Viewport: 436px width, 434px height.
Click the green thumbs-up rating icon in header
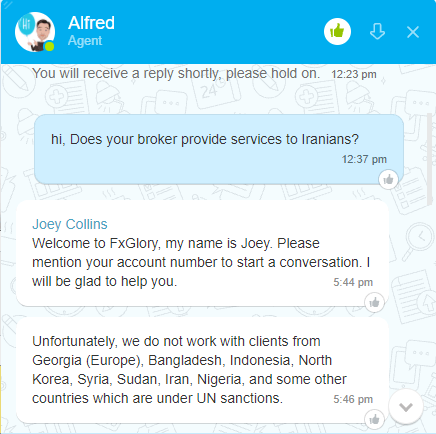[x=337, y=32]
